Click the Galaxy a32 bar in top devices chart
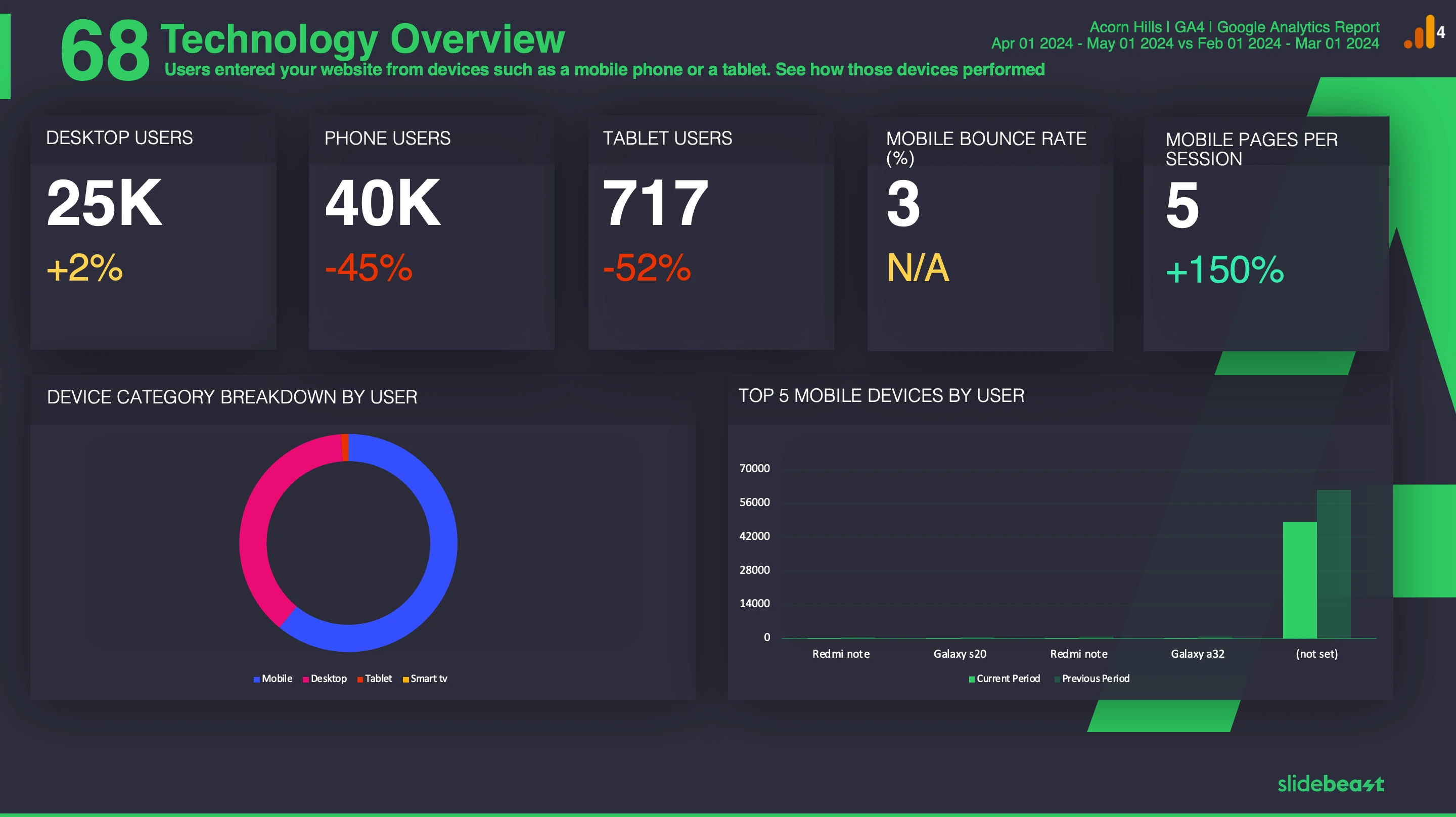This screenshot has height=817, width=1456. point(1197,636)
